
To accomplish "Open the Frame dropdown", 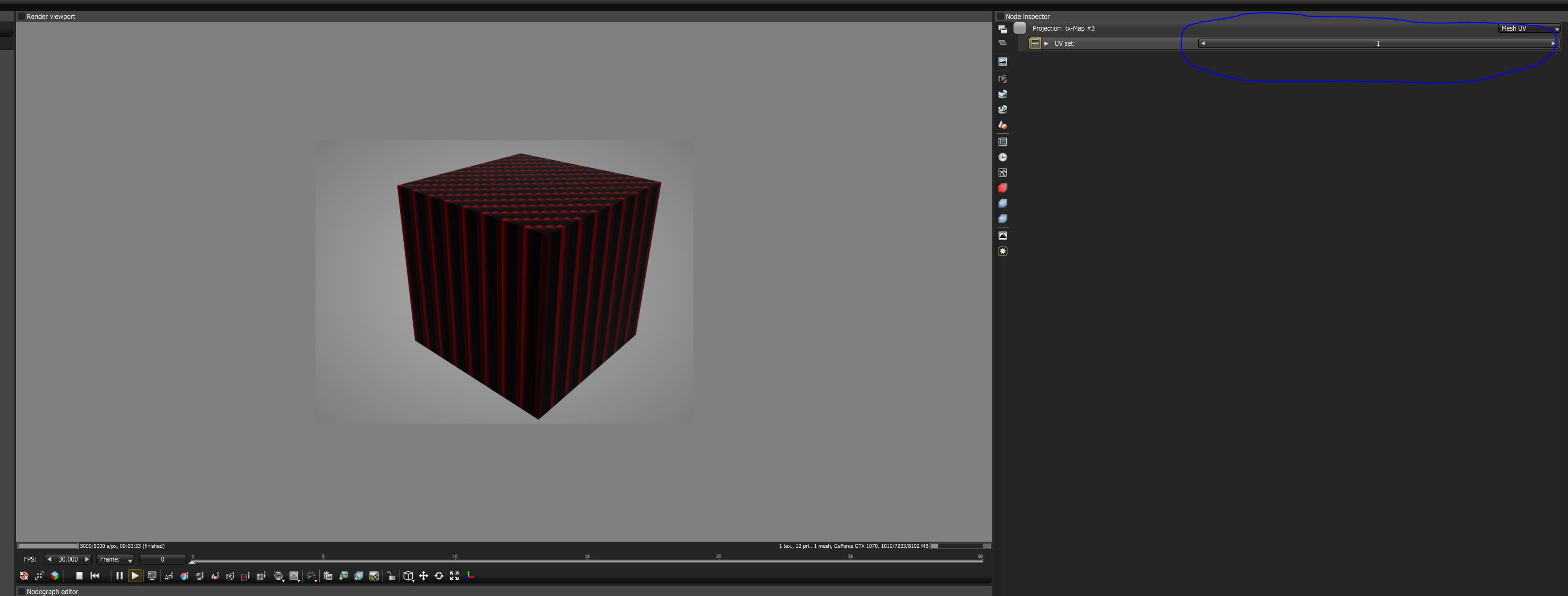I will tap(116, 559).
